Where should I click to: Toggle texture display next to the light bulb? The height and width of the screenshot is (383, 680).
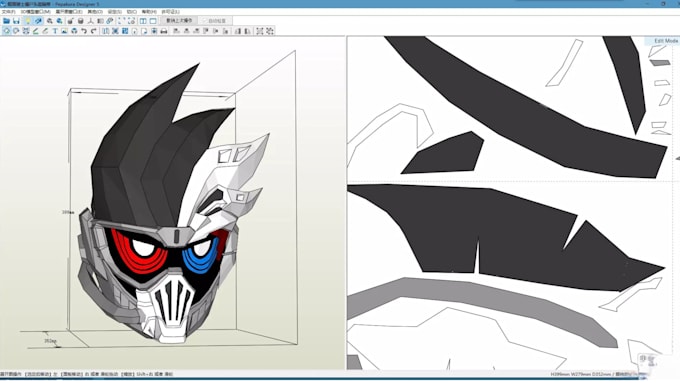point(38,21)
